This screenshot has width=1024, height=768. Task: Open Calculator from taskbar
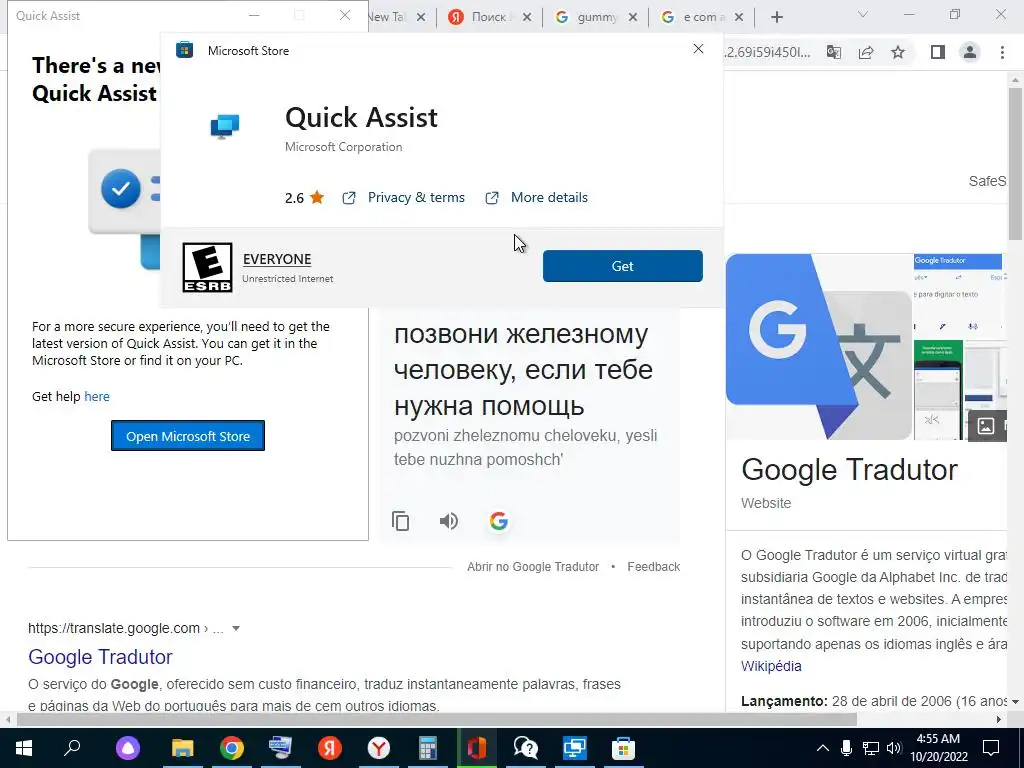click(428, 748)
